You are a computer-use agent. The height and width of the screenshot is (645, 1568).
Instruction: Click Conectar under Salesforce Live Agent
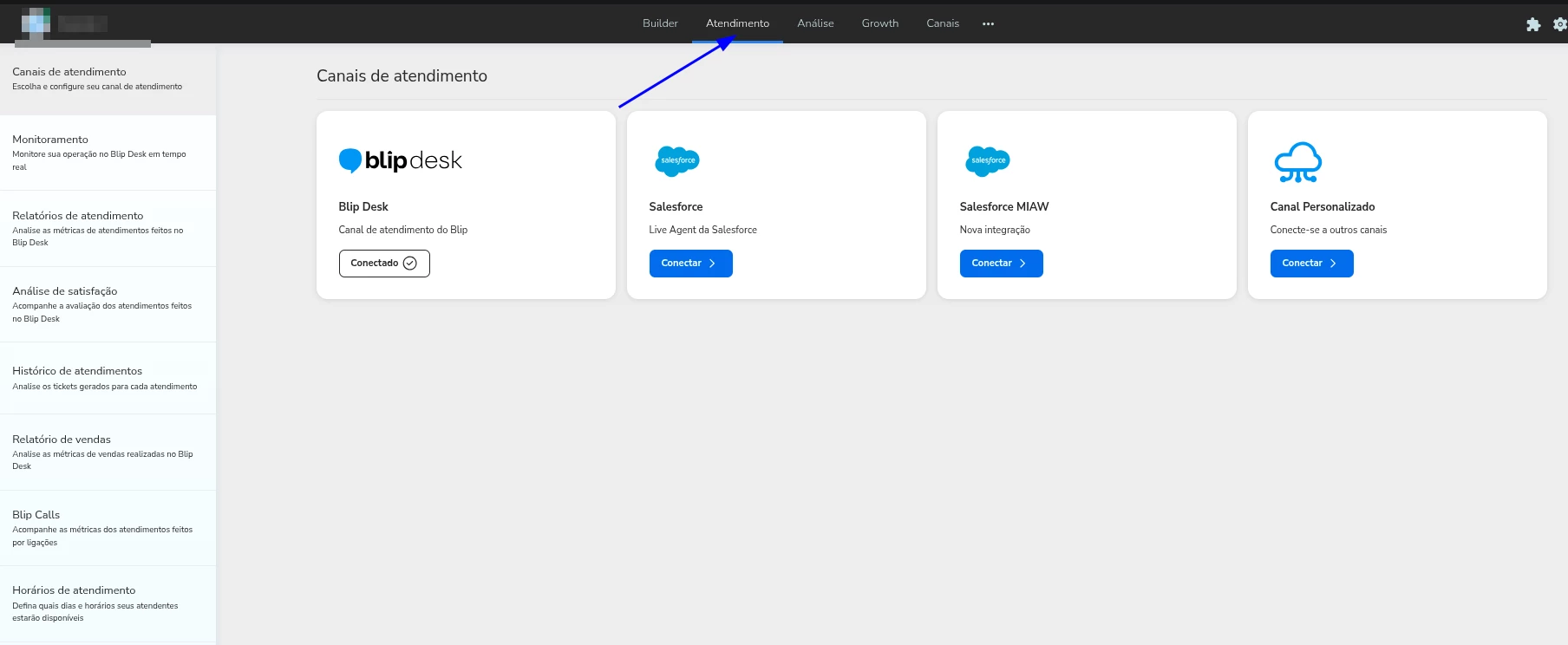pyautogui.click(x=690, y=264)
